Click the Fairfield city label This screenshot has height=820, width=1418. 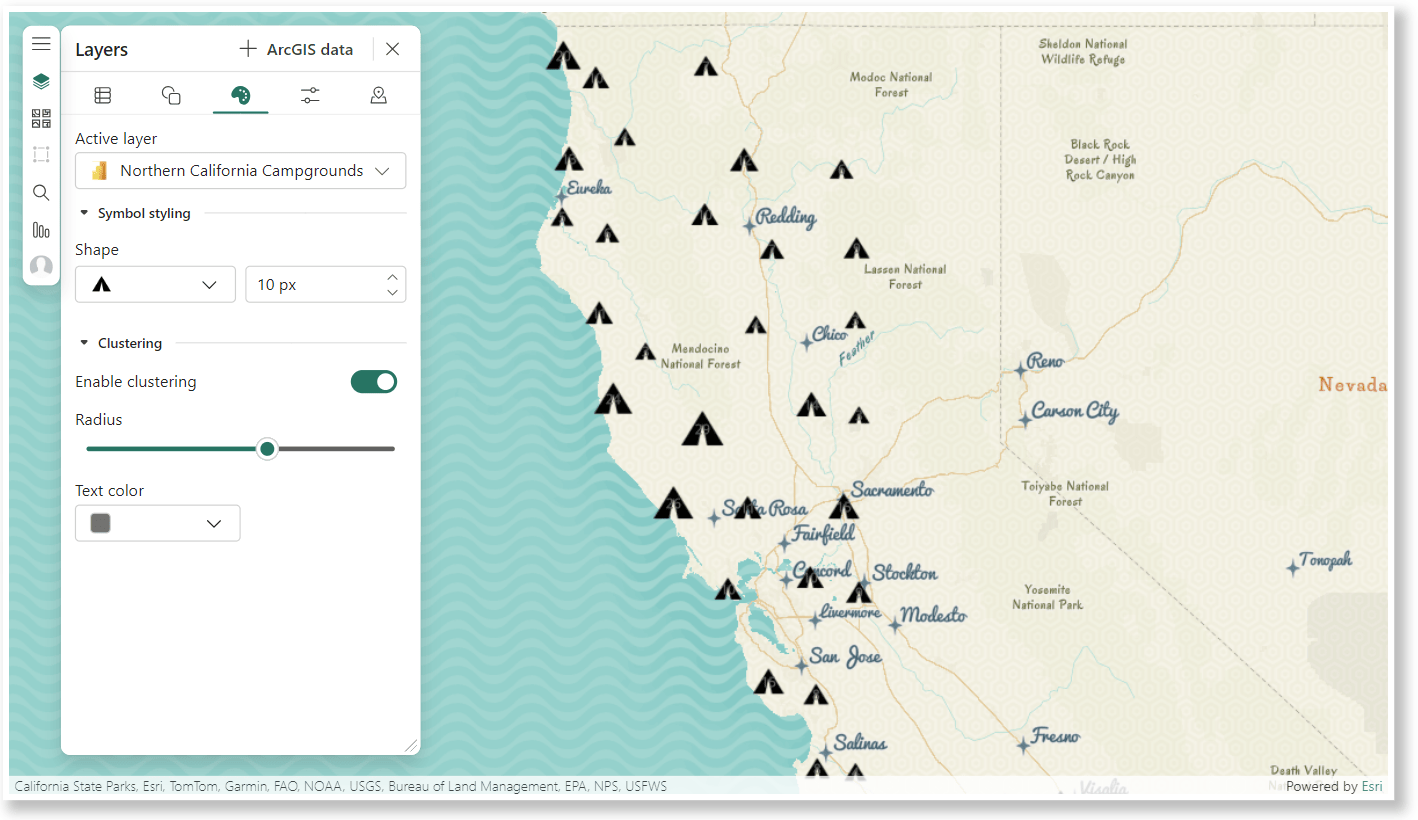pyautogui.click(x=823, y=534)
